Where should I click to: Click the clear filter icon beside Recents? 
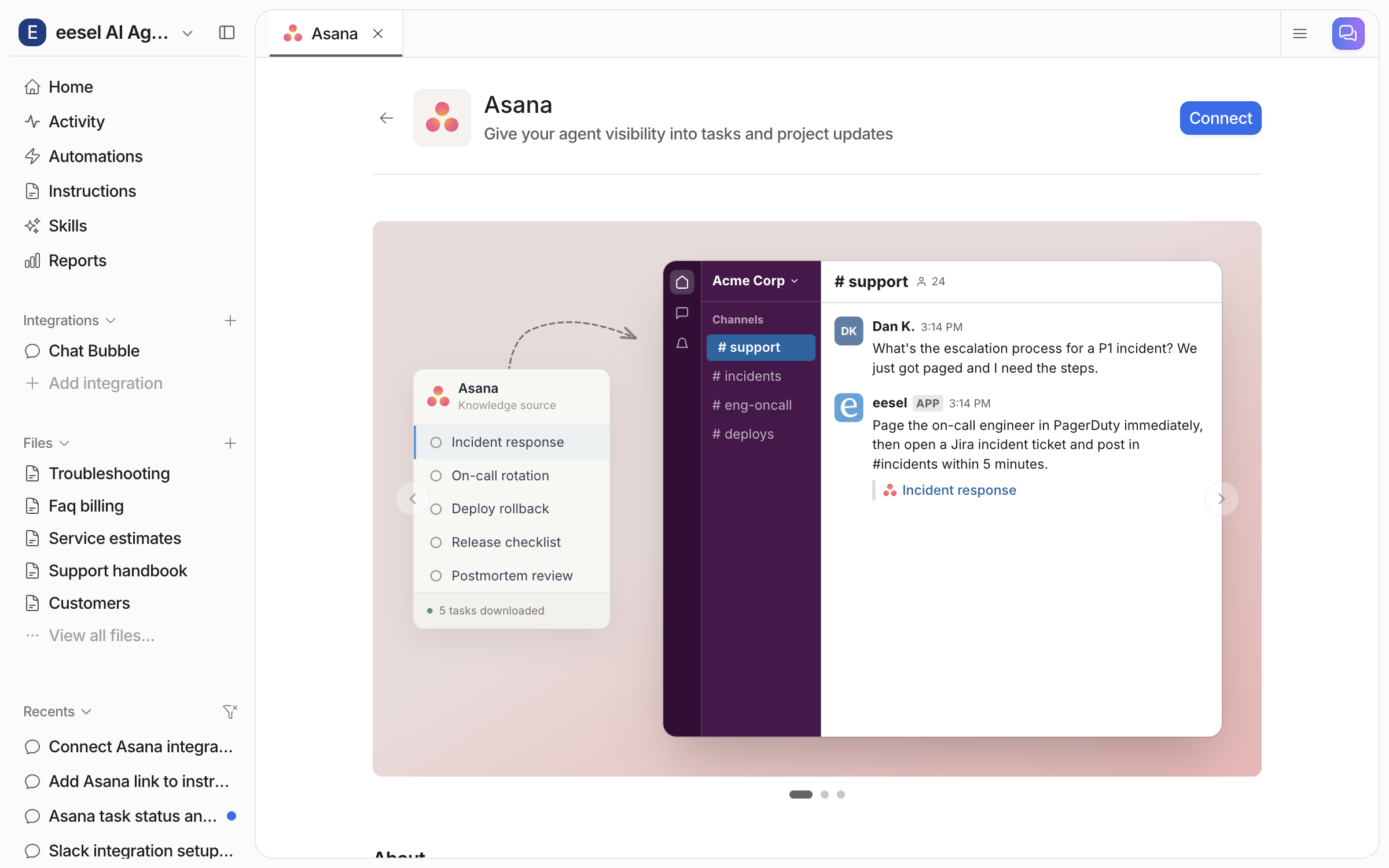(x=230, y=712)
